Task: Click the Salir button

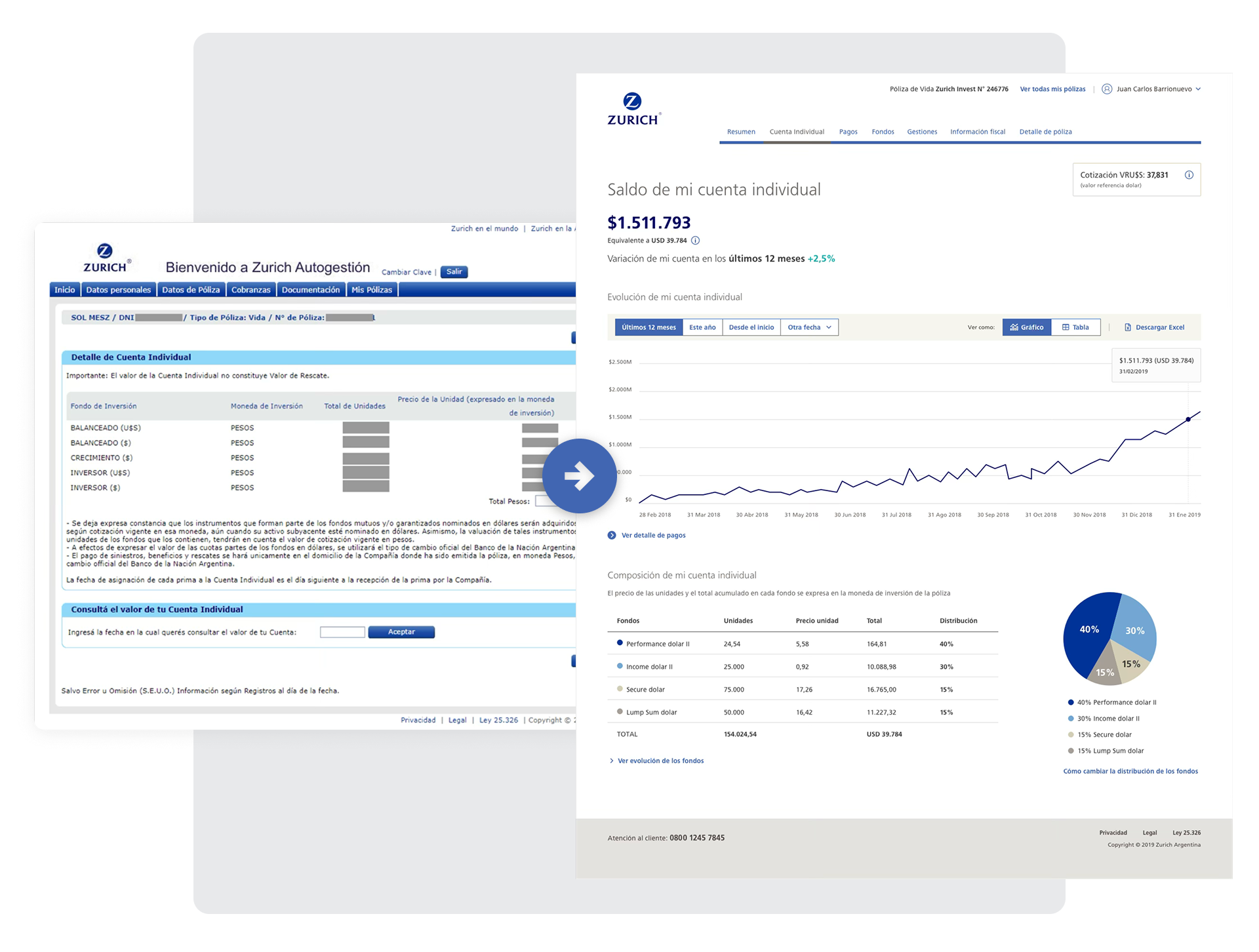Action: (454, 272)
